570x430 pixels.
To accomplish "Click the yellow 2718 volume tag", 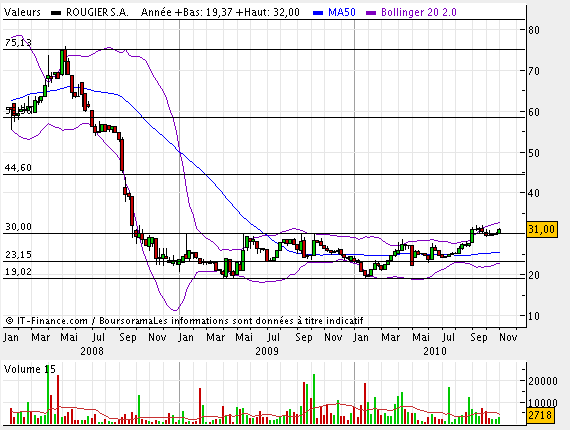I will (x=540, y=415).
